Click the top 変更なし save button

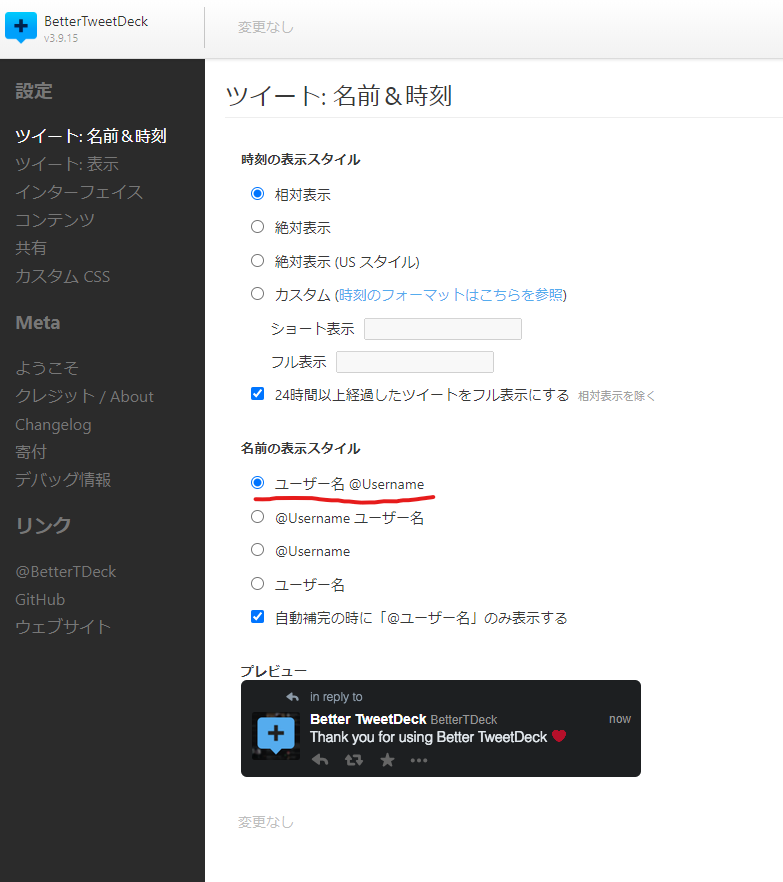pos(266,27)
